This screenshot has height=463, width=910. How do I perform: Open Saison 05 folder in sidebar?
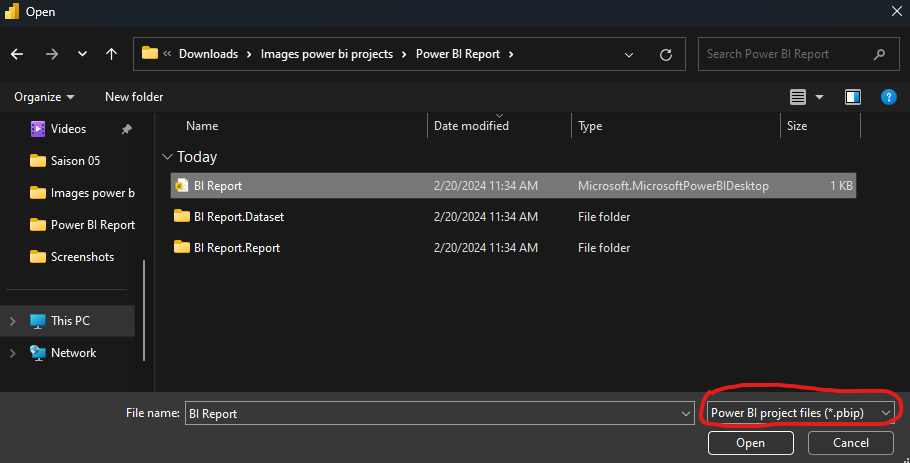(x=75, y=161)
